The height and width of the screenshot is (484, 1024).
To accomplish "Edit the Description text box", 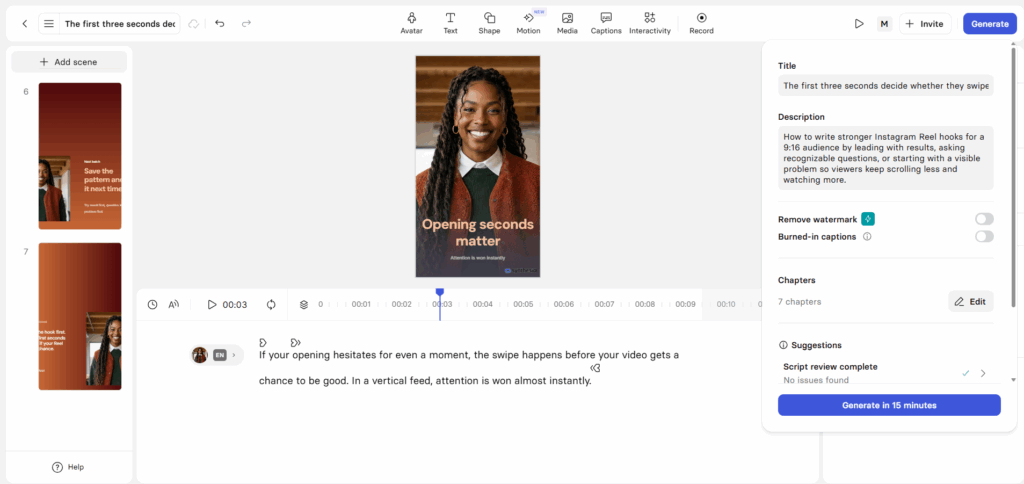I will [886, 158].
